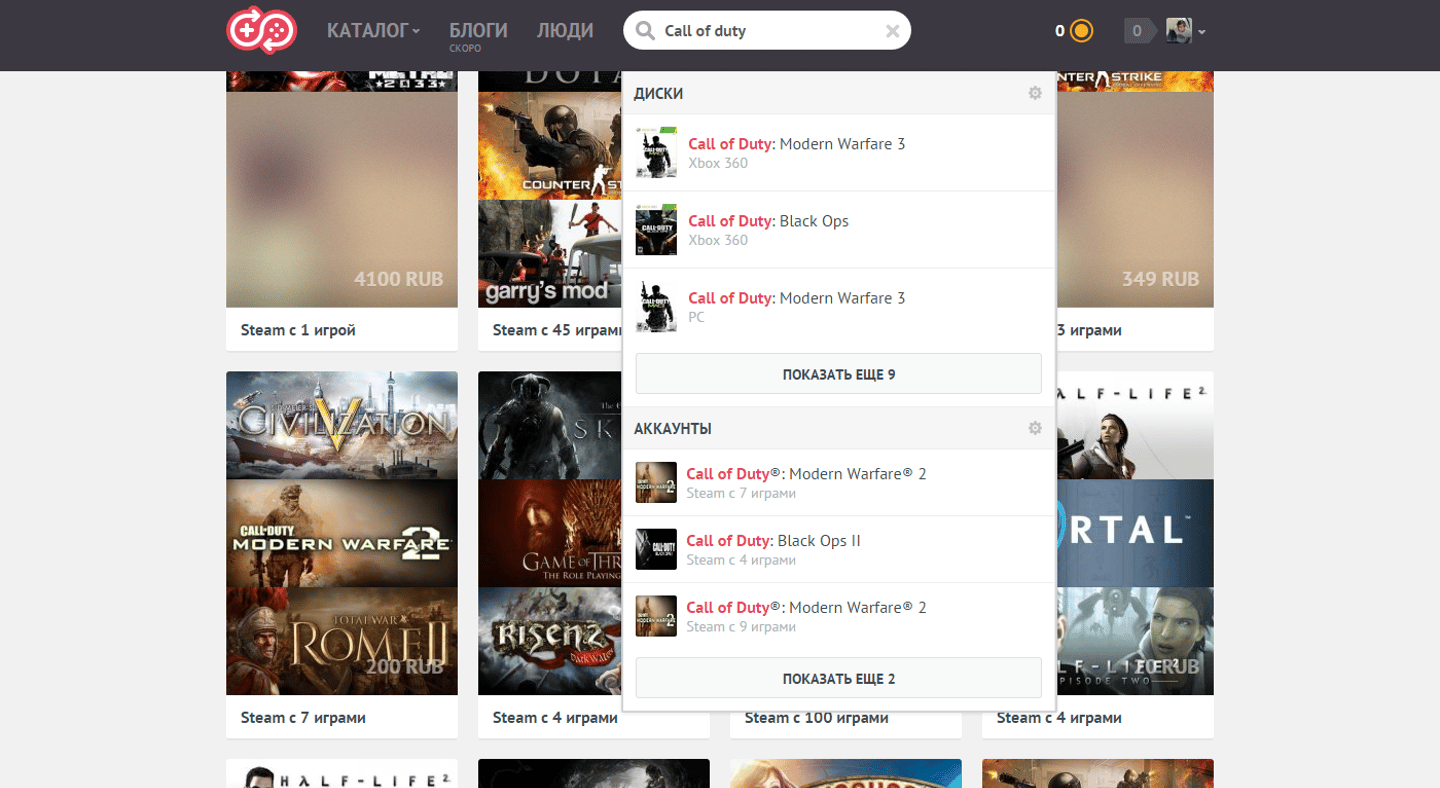
Task: Open the ЛЮДИ page
Action: click(x=565, y=31)
